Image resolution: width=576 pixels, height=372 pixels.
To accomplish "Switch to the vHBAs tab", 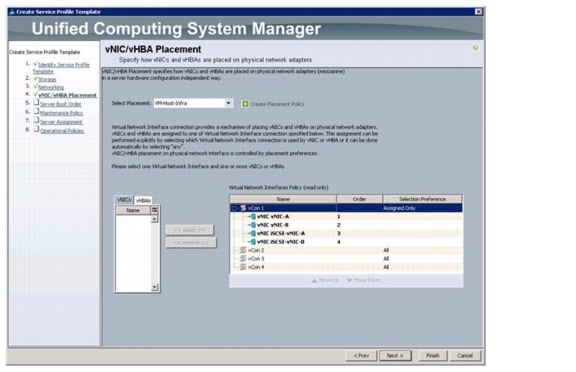I will click(x=143, y=200).
